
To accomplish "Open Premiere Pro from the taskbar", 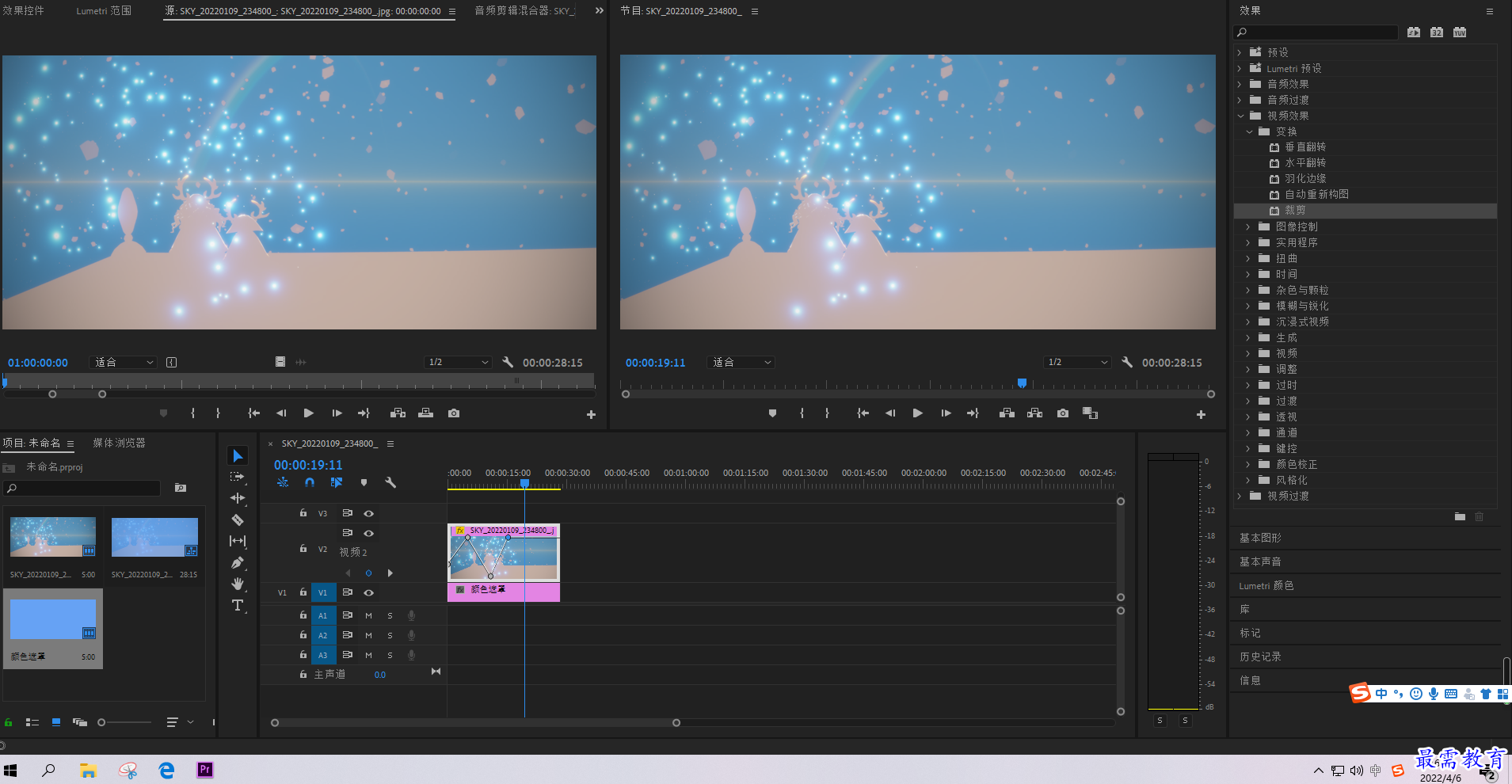I will click(205, 770).
